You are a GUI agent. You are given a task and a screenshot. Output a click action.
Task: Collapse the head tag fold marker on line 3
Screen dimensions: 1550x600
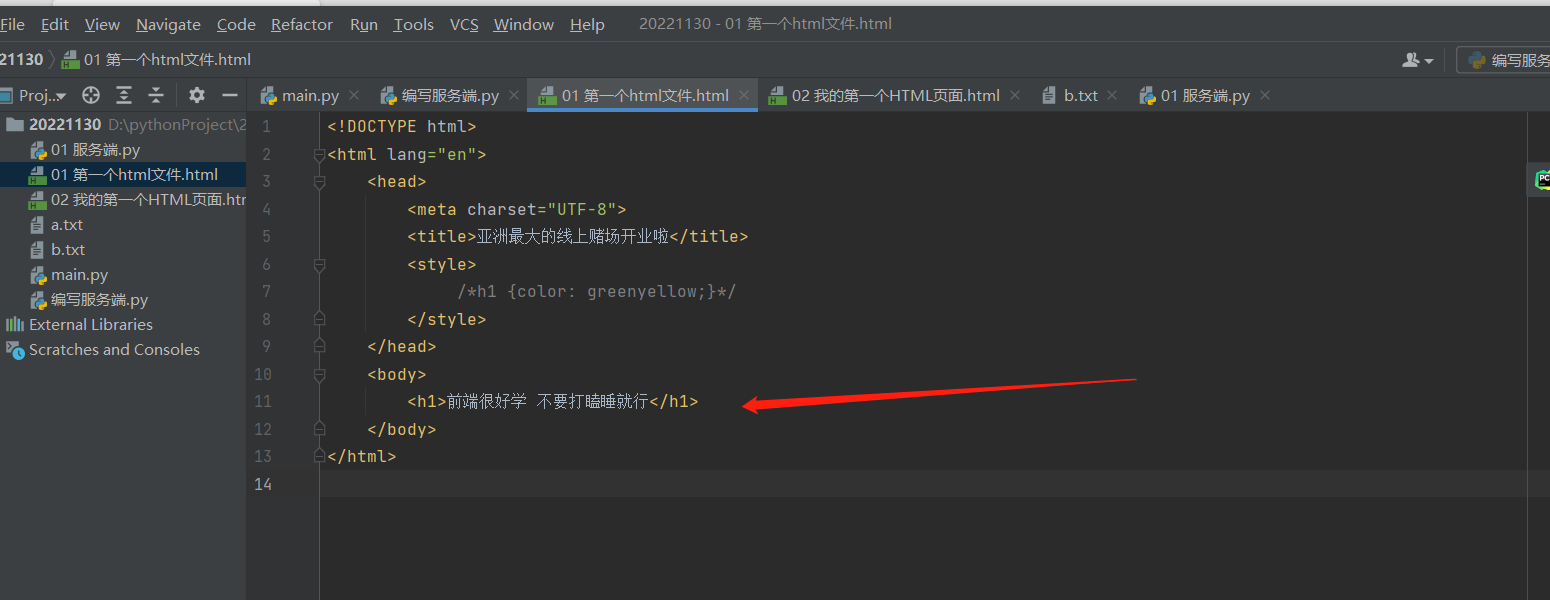point(319,182)
